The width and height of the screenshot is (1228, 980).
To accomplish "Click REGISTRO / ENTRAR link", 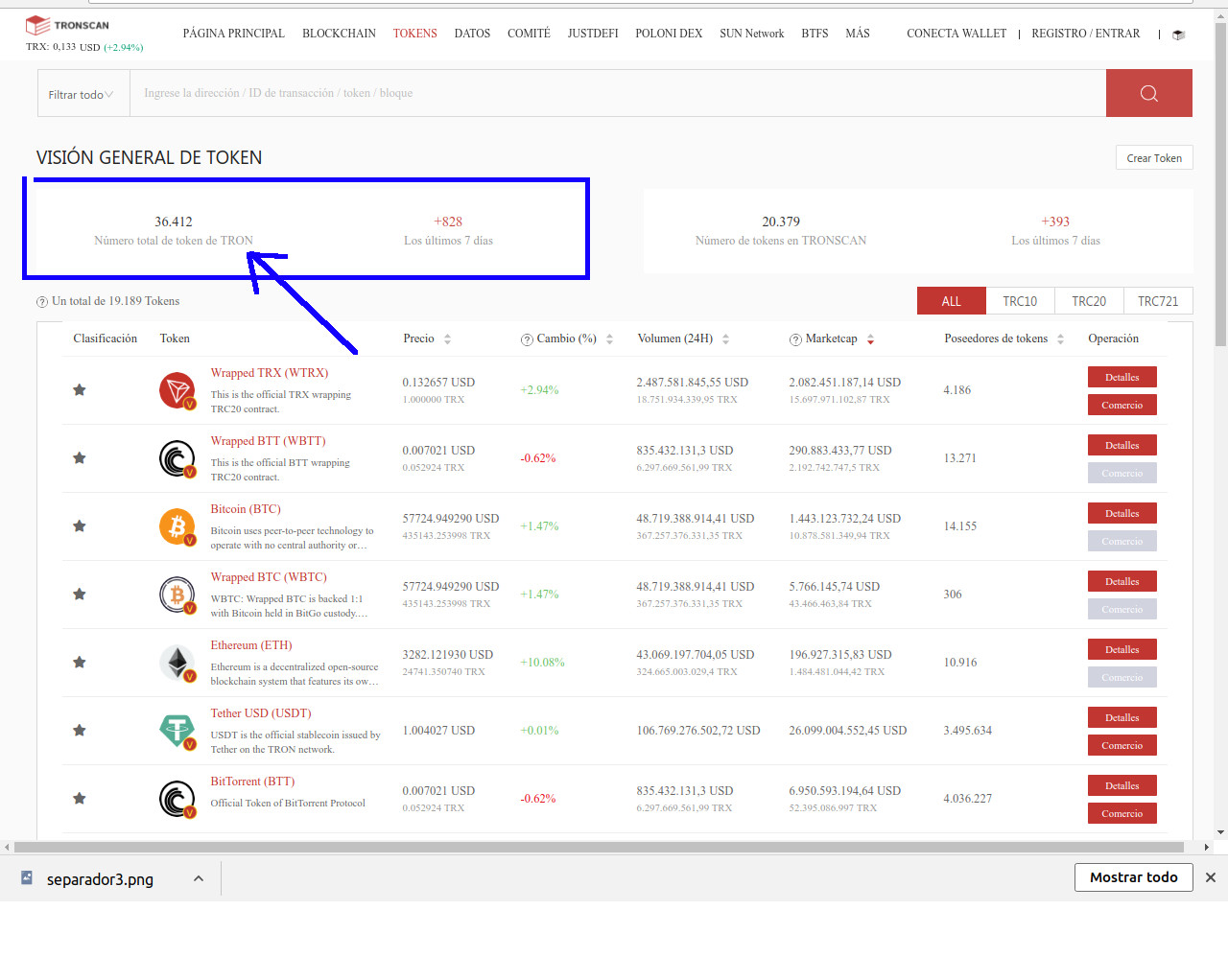I will pos(1086,34).
